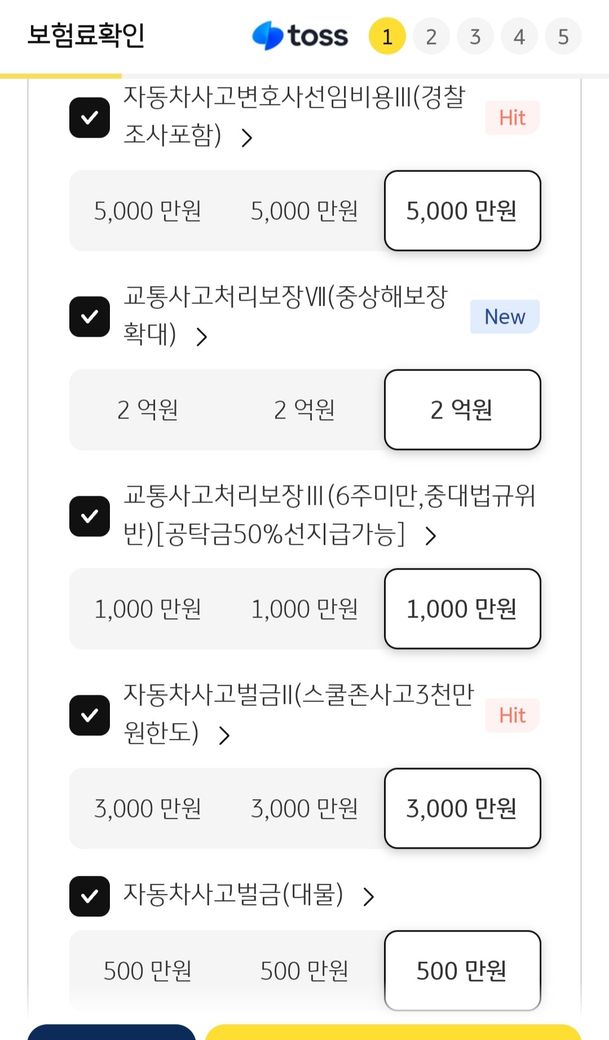Click the Toss logo icon
Screen dimensions: 609x1040
[x=268, y=37]
